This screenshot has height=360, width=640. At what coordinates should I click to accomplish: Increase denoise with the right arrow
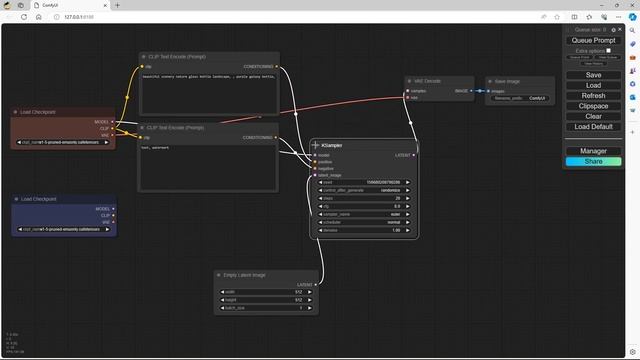407,230
